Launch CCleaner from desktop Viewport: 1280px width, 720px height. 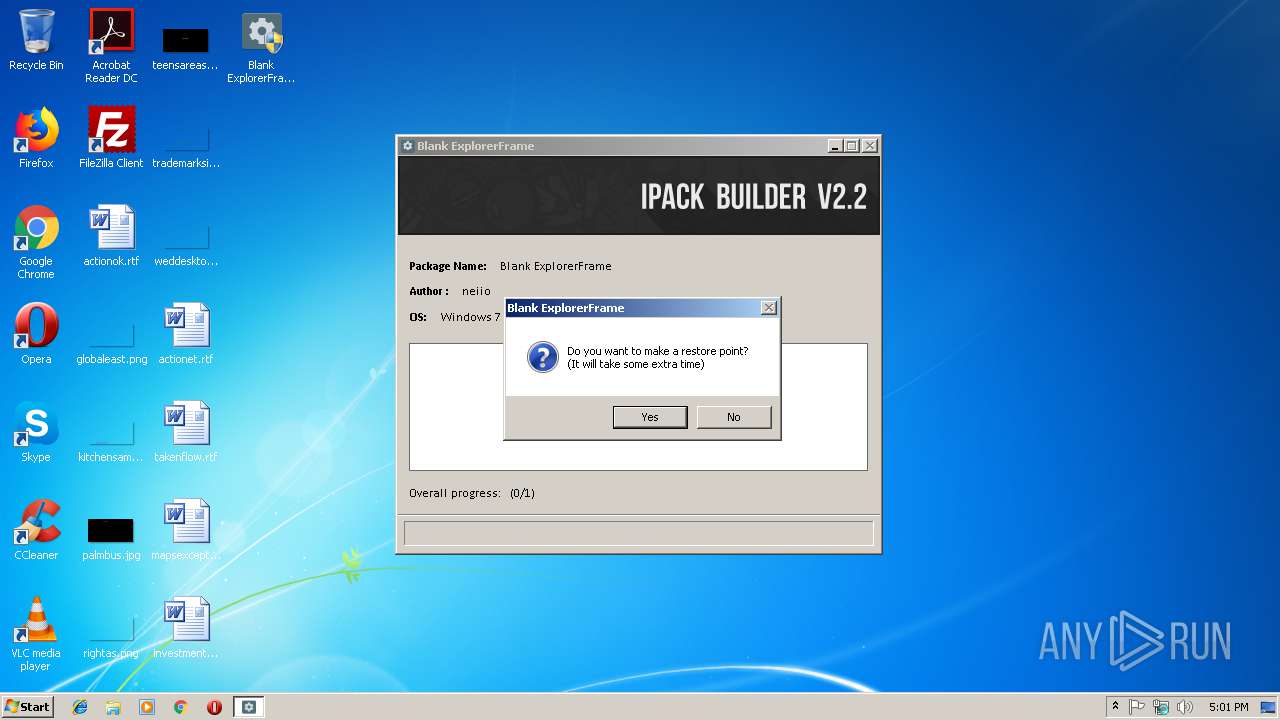(36, 530)
